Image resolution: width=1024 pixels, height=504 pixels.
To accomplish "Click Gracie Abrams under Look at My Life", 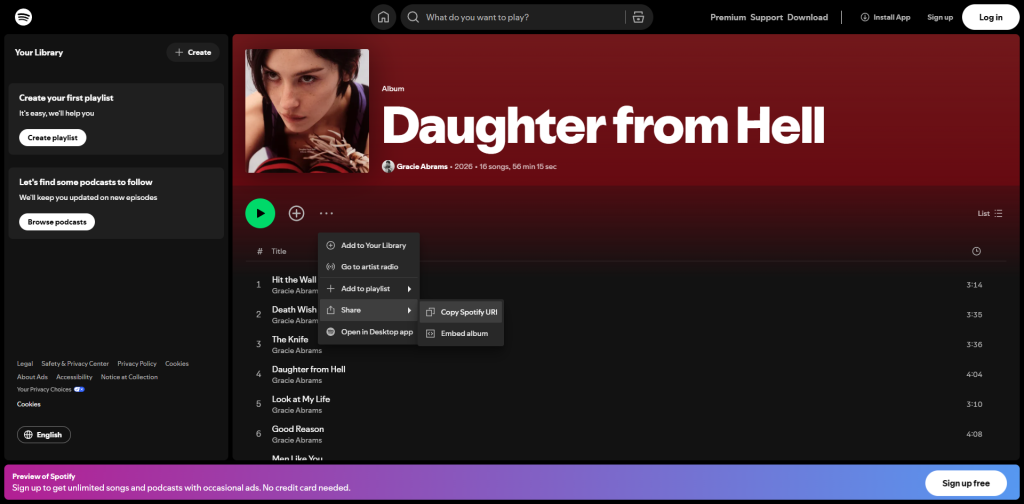I will (x=296, y=410).
